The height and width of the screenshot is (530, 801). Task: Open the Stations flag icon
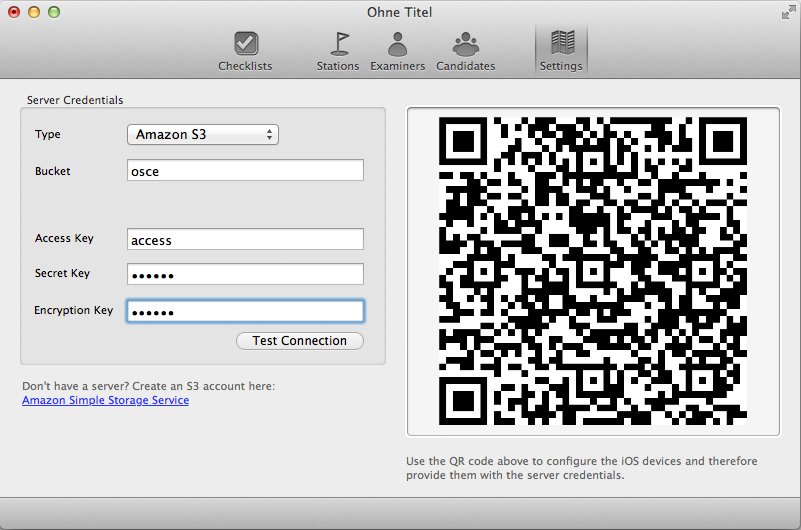pyautogui.click(x=339, y=44)
